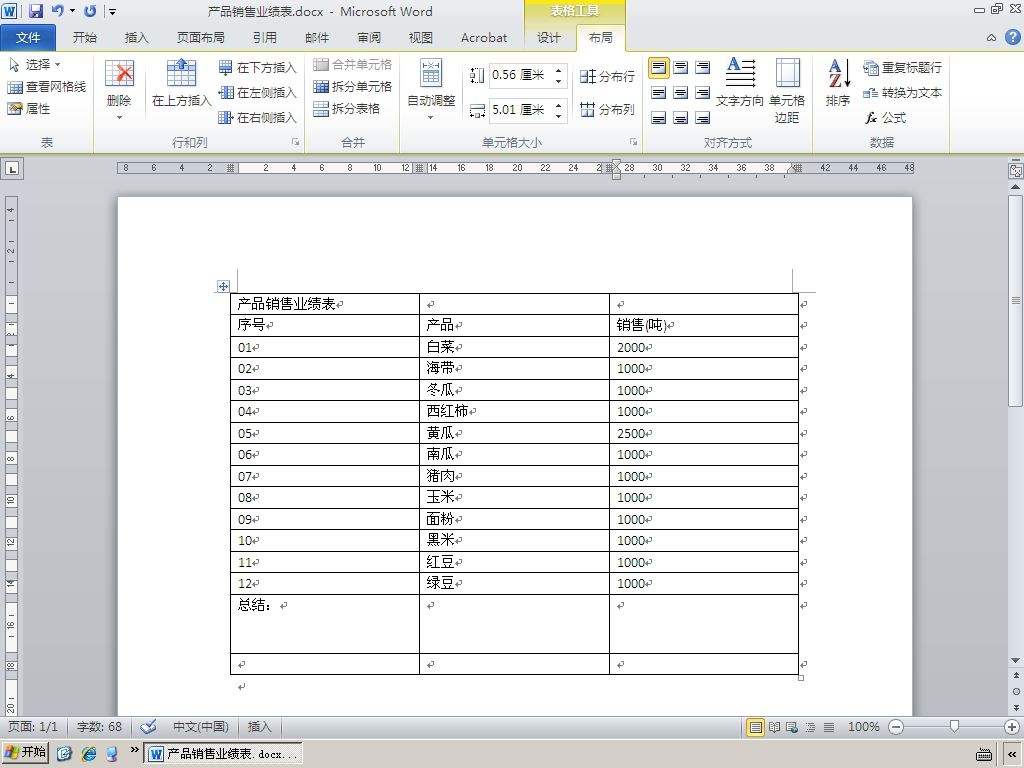The image size is (1024, 768).
Task: Customize the quick access toolbar dropdown
Action: [x=113, y=12]
